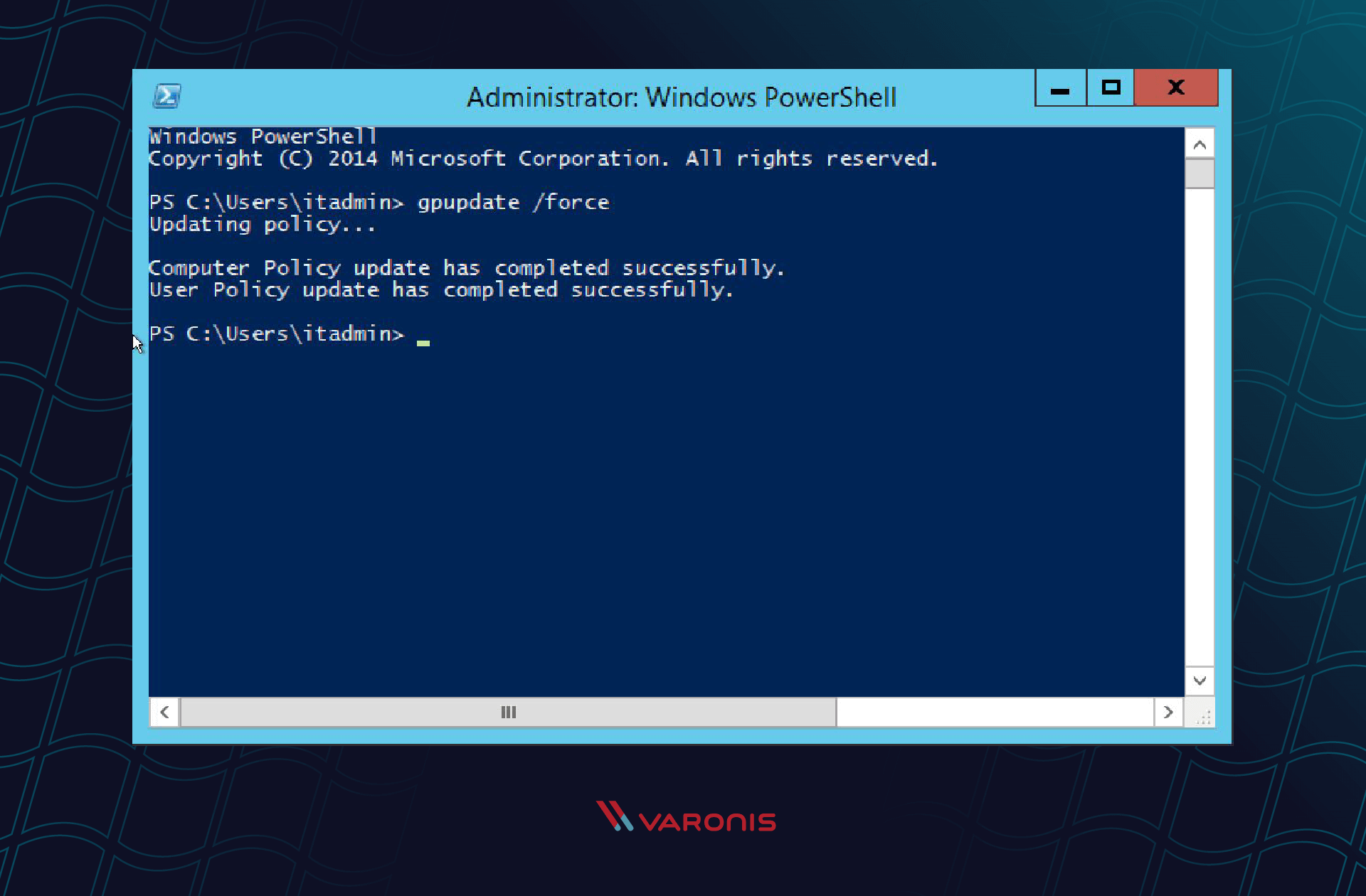The image size is (1366, 896).
Task: Click the left arrow of the horizontal scrollbar
Action: 164,712
